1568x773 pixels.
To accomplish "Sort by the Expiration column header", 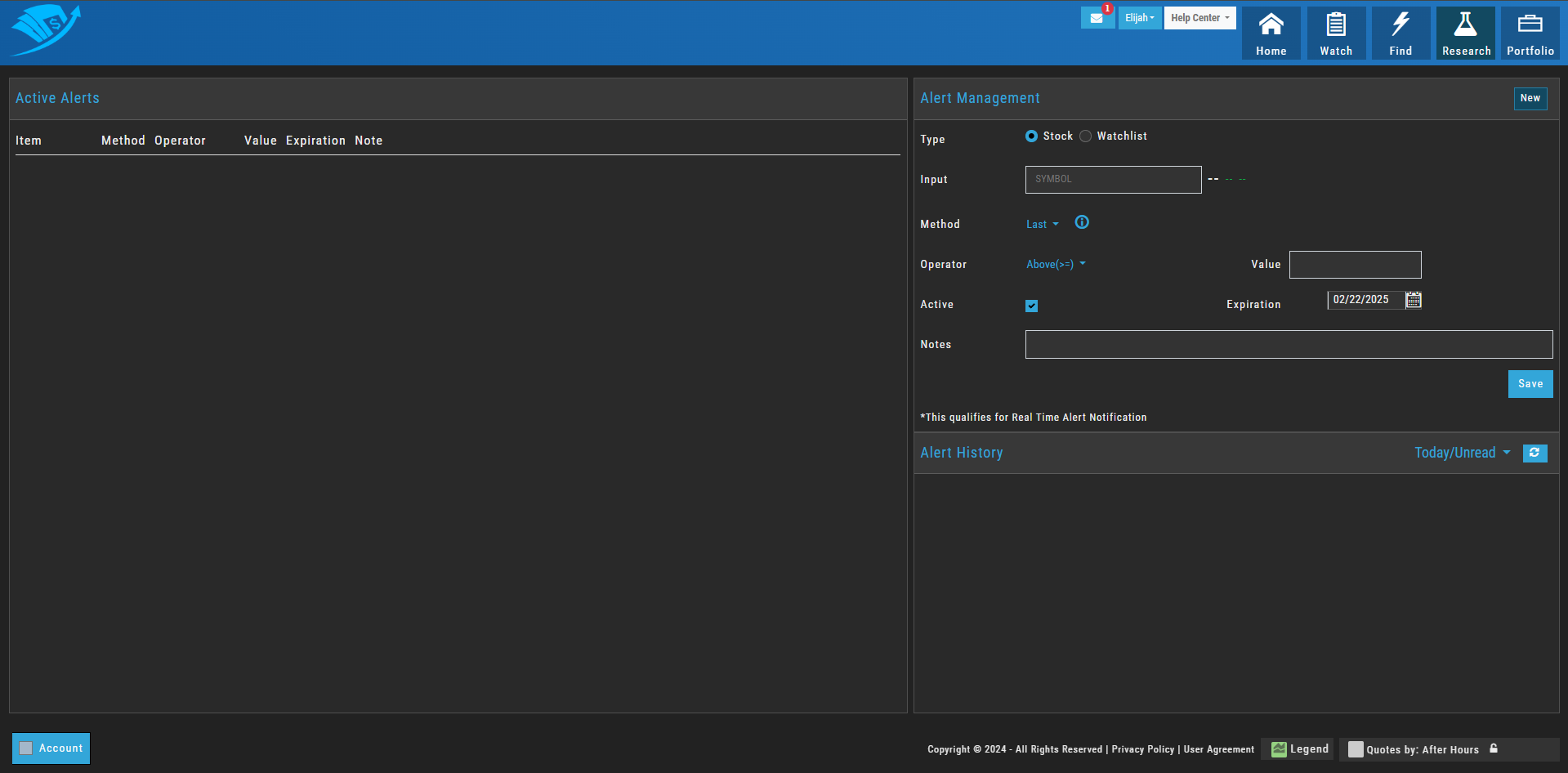I will click(315, 141).
